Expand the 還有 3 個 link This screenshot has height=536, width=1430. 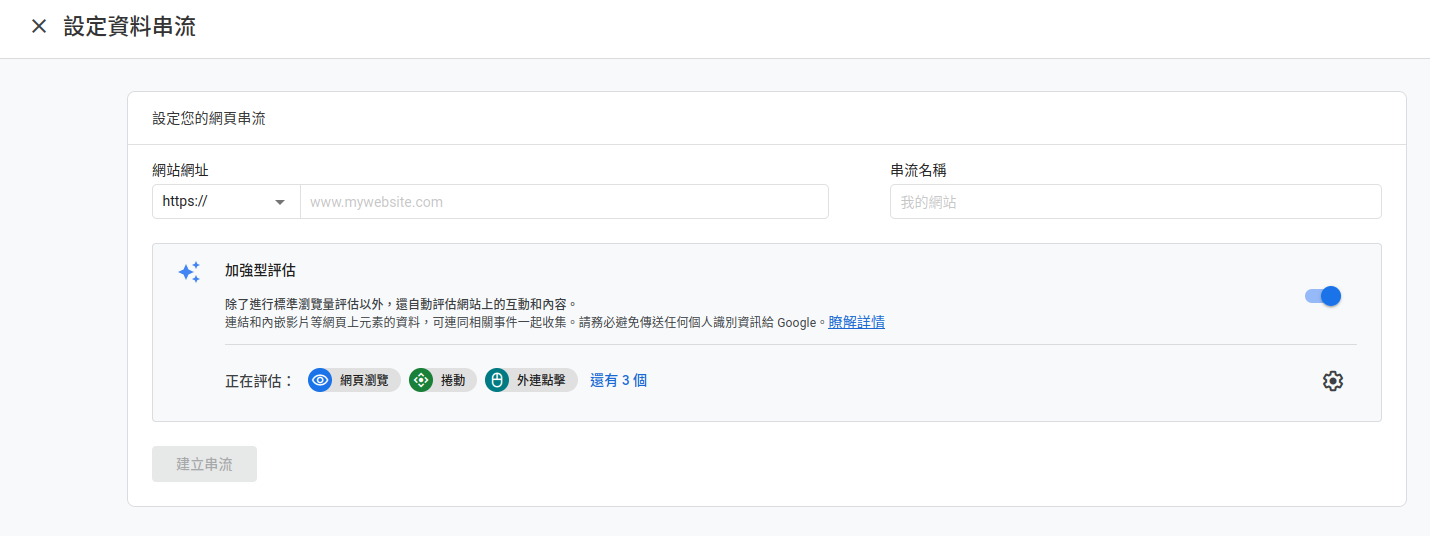point(618,380)
